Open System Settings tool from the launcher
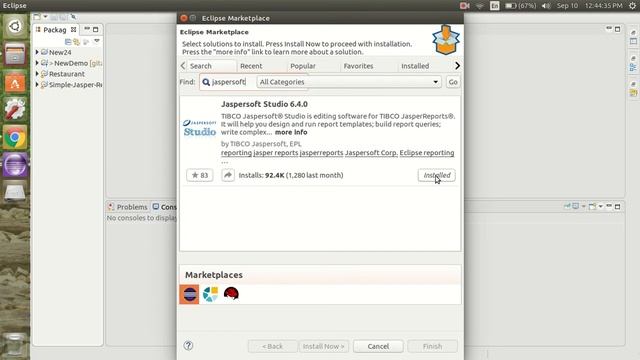Screen dimensions: 640x360 tap(15, 109)
